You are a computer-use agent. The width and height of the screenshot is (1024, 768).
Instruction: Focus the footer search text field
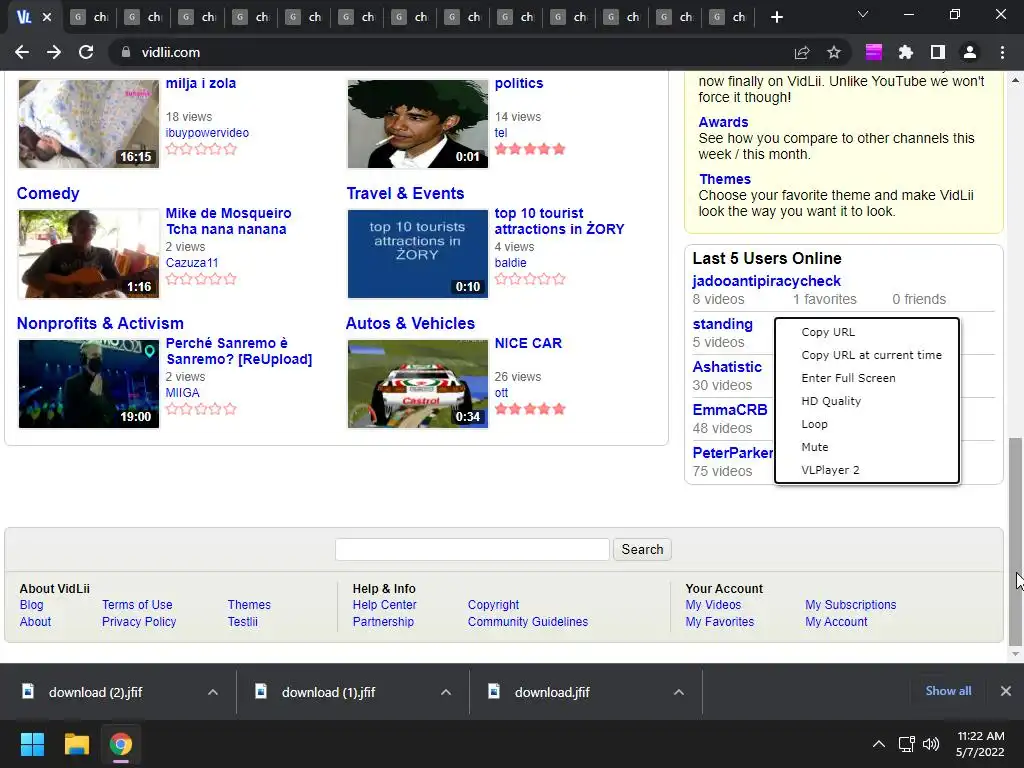tap(472, 549)
